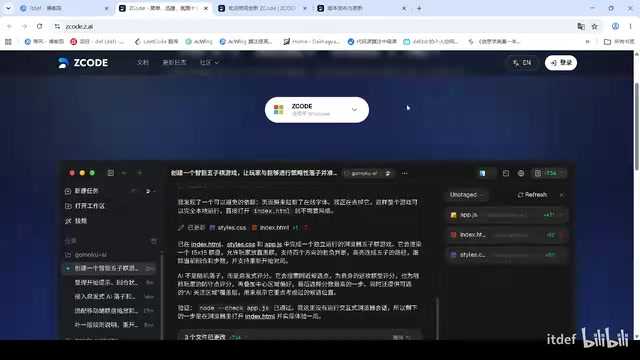Select the 创建一个智能五子棋 task row
Image resolution: width=640 pixels, height=360 pixels.
pos(109,269)
